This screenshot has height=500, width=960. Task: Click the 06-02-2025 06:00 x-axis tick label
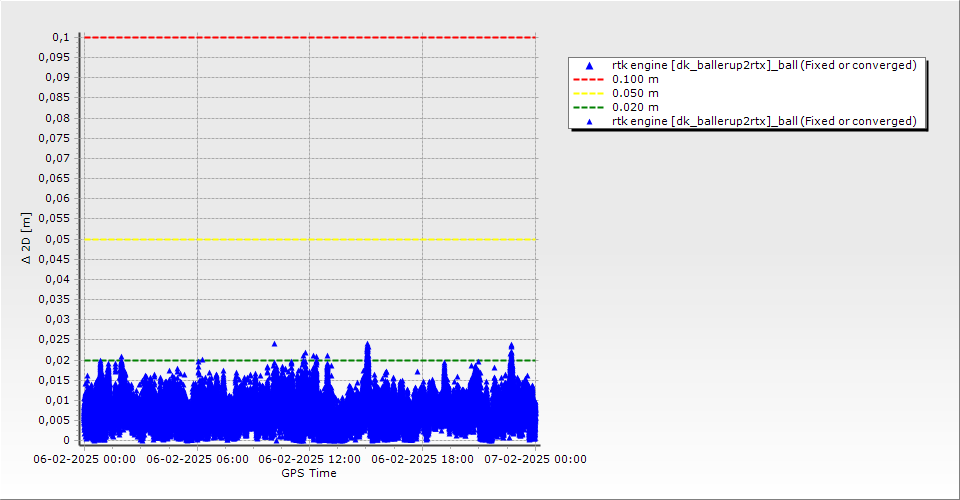[197, 459]
